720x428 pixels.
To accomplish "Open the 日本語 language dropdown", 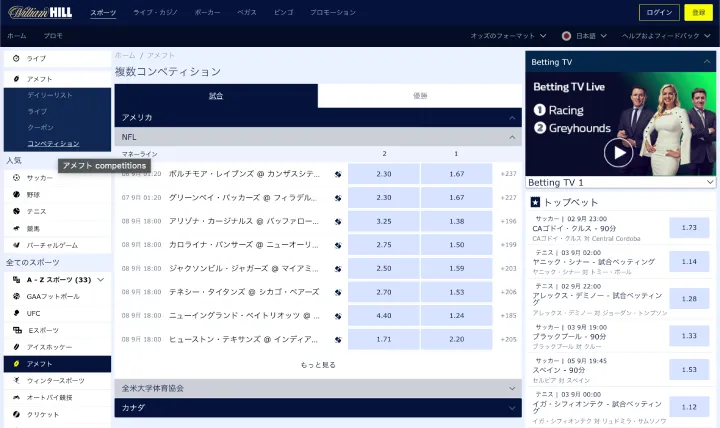I will tap(584, 36).
